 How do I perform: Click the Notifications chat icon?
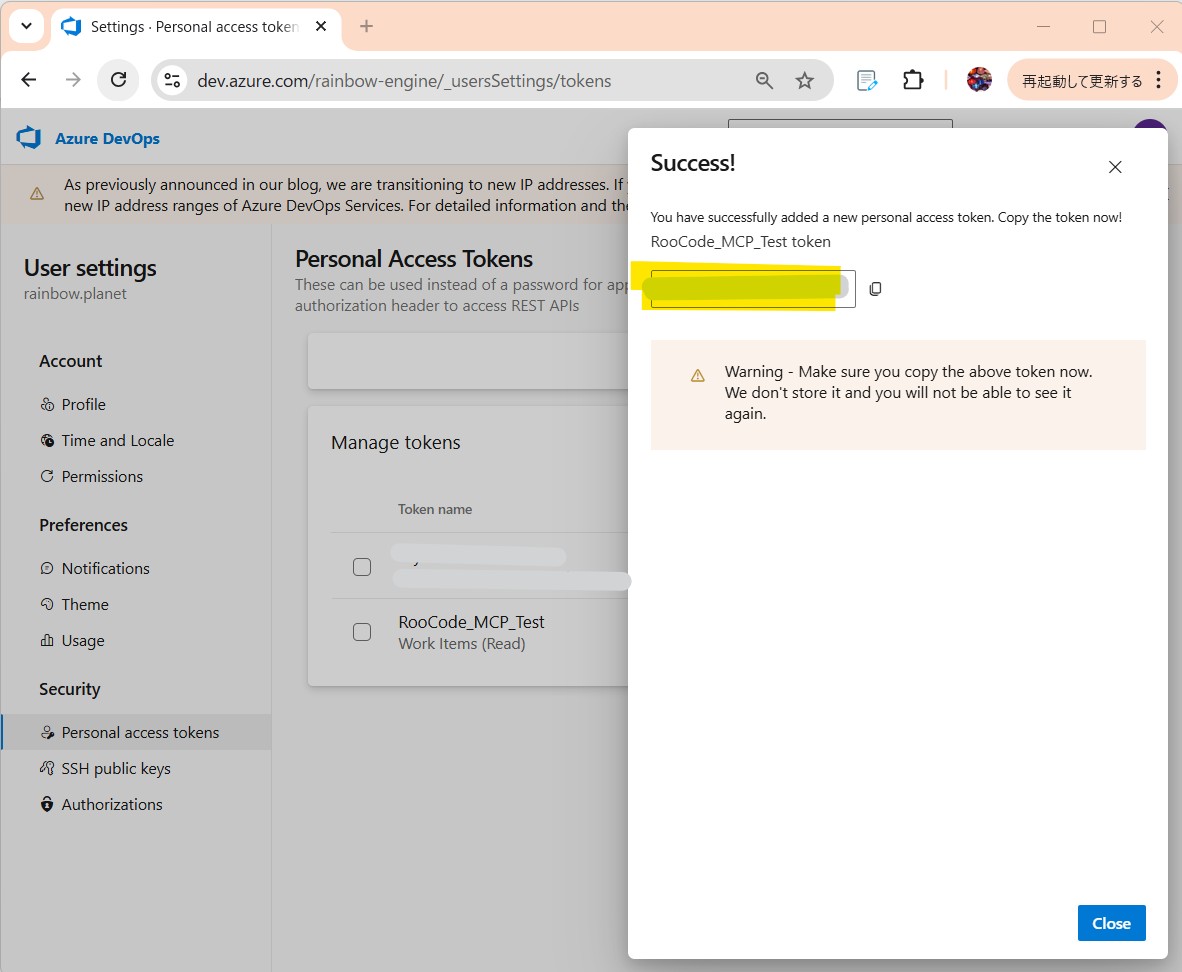pyautogui.click(x=47, y=569)
